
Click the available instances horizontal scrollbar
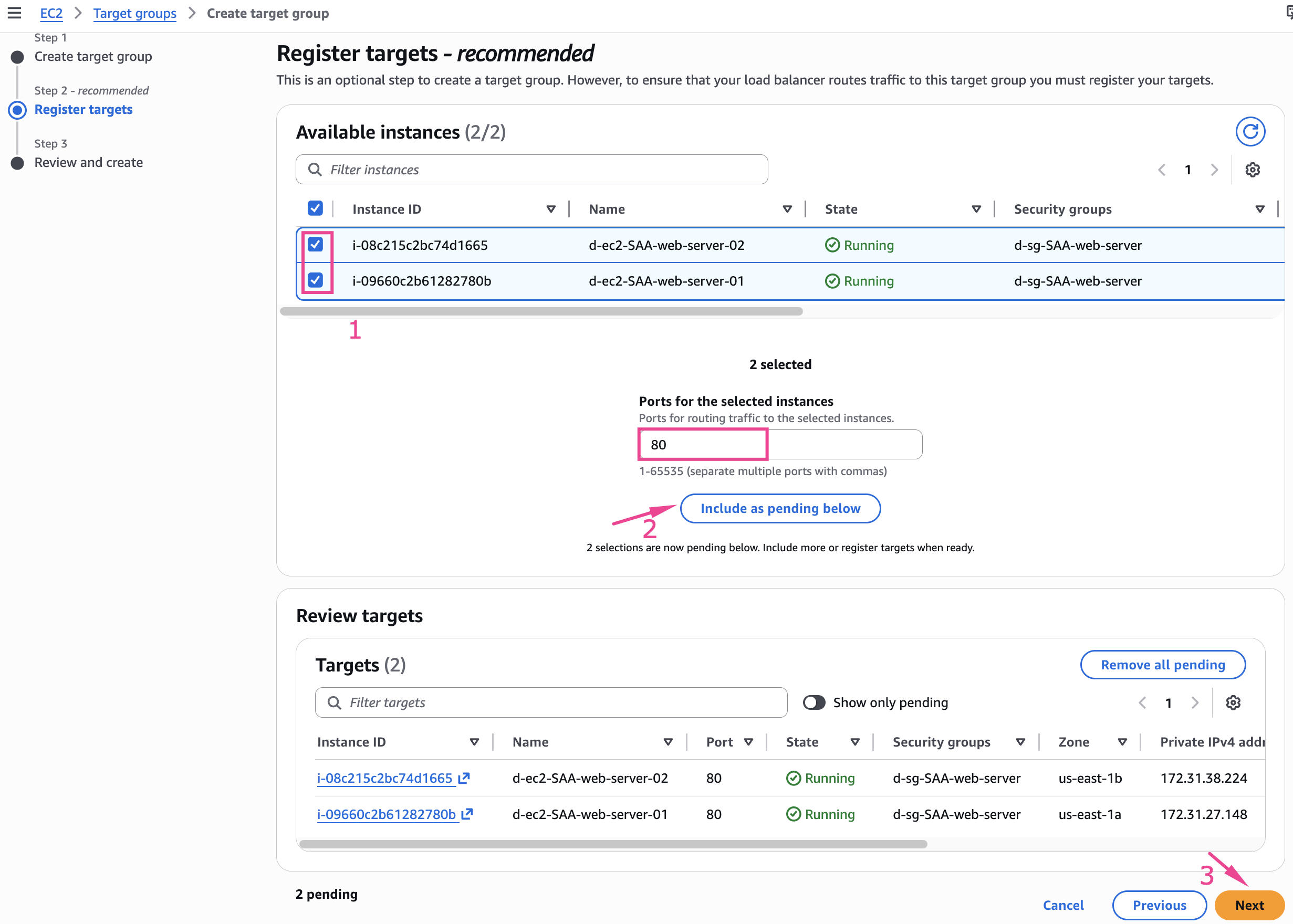540,311
